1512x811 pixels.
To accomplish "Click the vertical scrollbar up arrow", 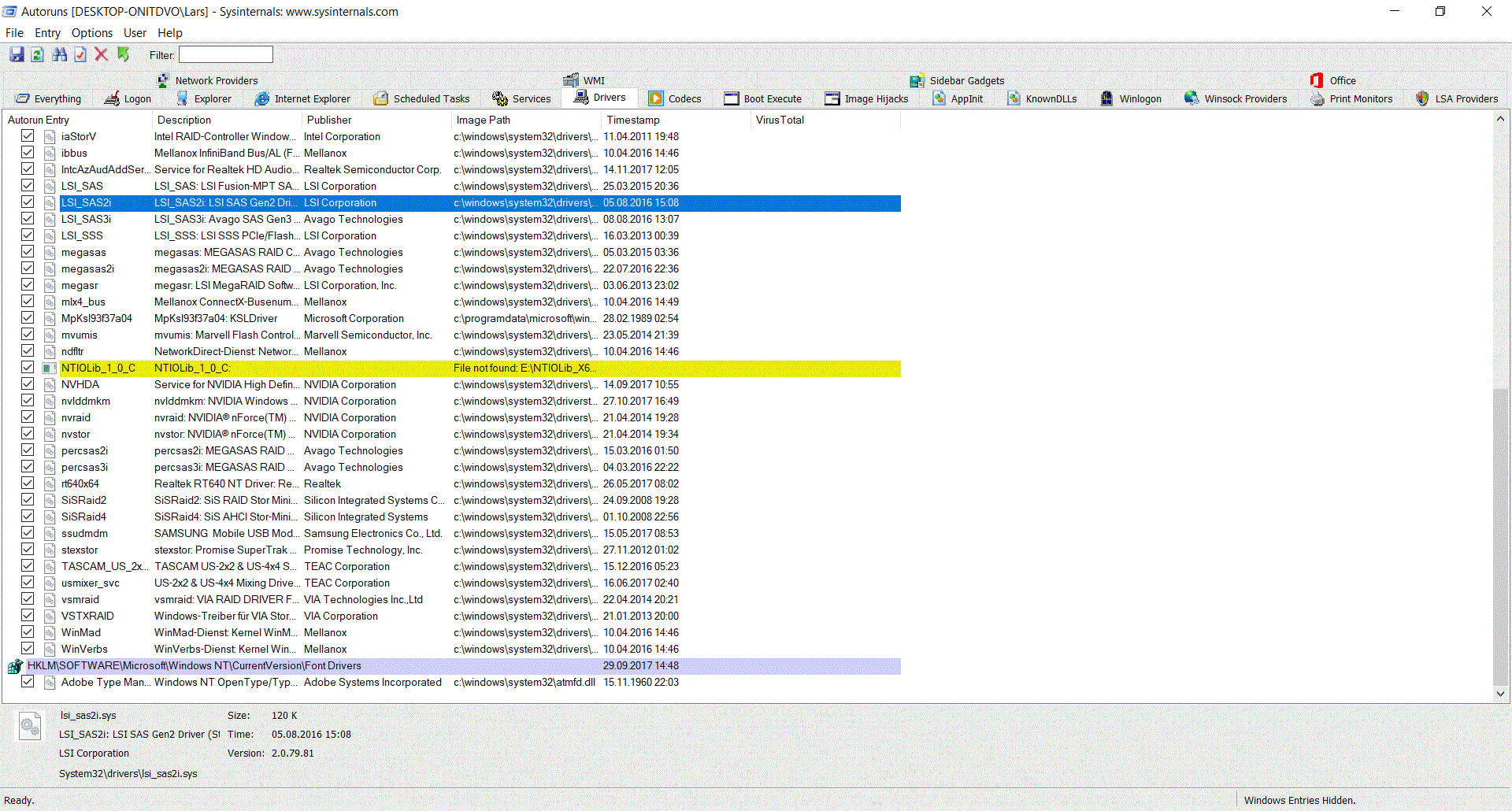I will [x=1500, y=119].
